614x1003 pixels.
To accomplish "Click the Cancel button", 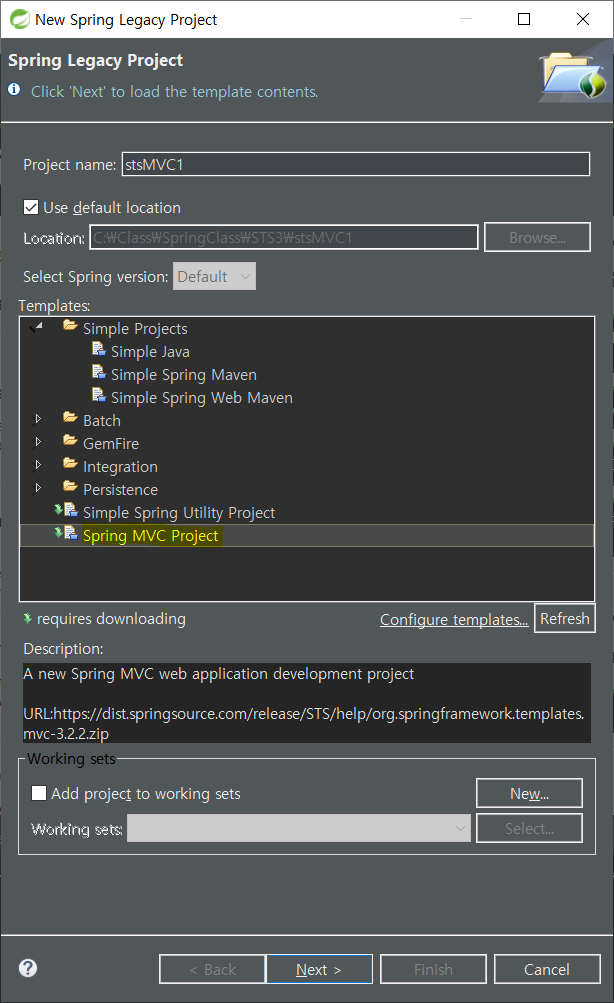I will (x=547, y=969).
